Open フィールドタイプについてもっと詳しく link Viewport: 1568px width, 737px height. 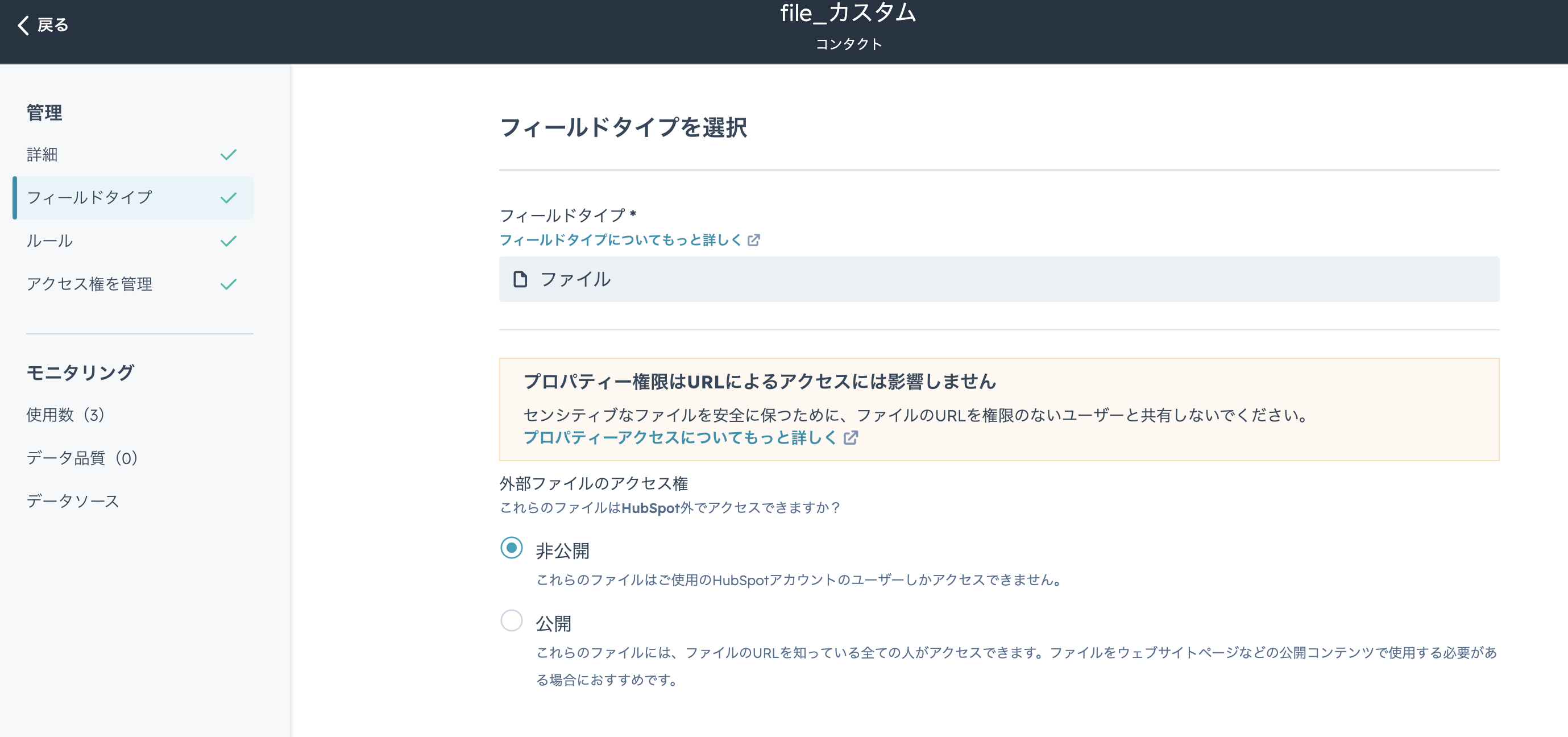[620, 240]
